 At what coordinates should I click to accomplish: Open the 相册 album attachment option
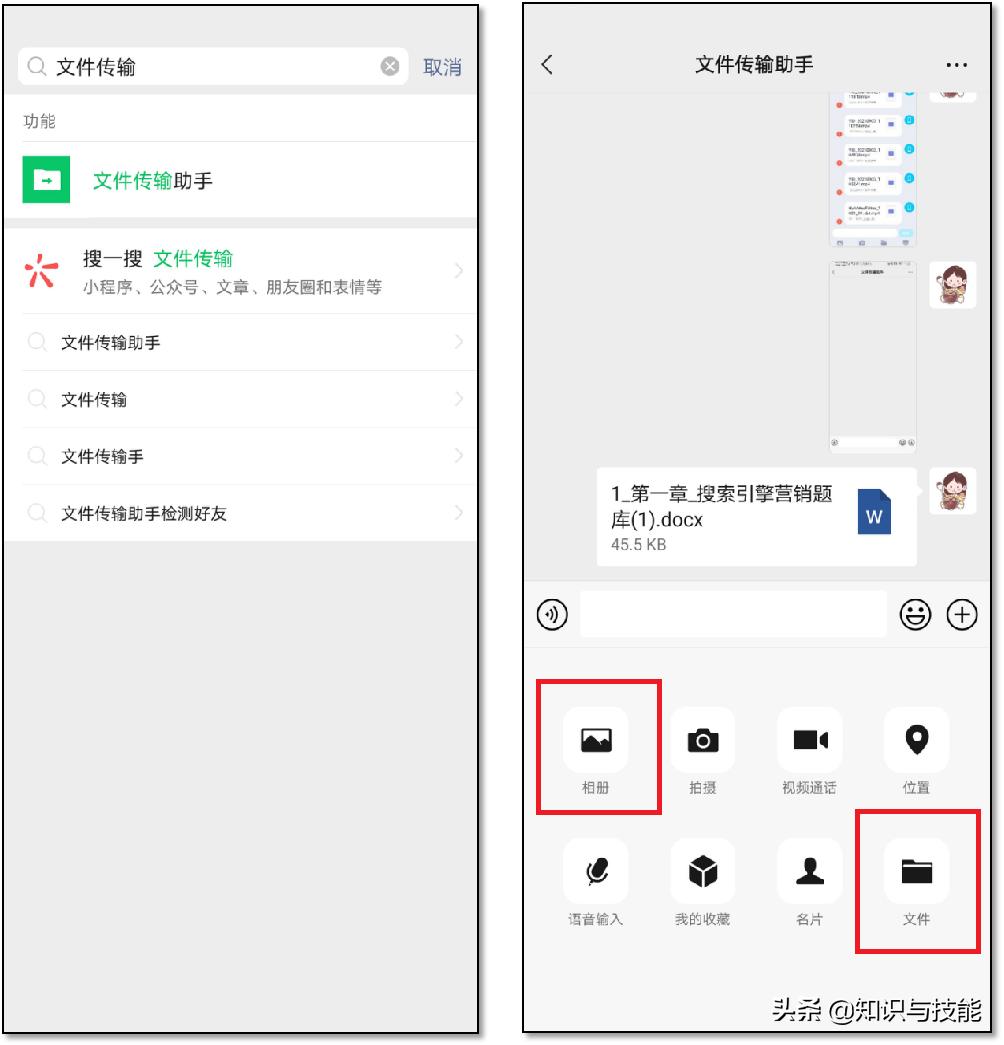tap(597, 740)
